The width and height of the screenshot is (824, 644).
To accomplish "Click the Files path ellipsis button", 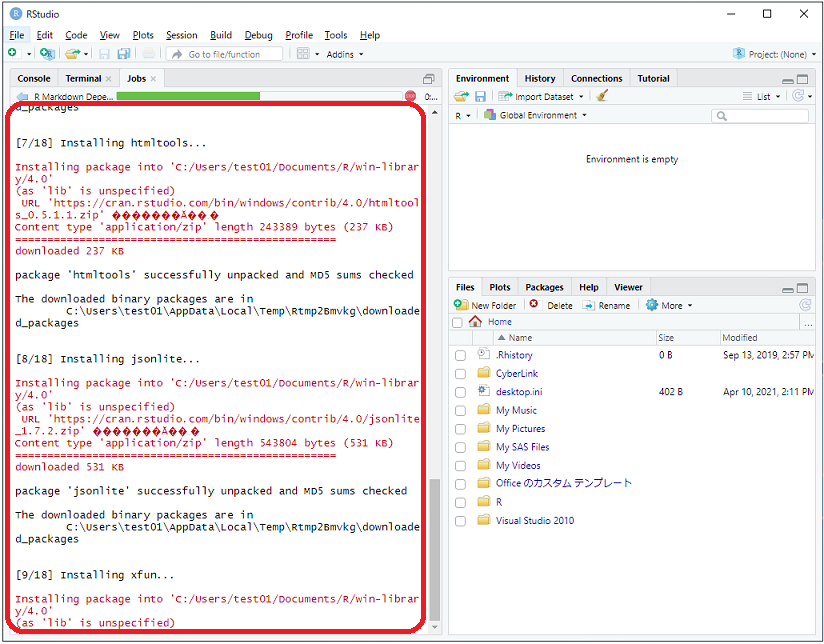I will coord(808,323).
